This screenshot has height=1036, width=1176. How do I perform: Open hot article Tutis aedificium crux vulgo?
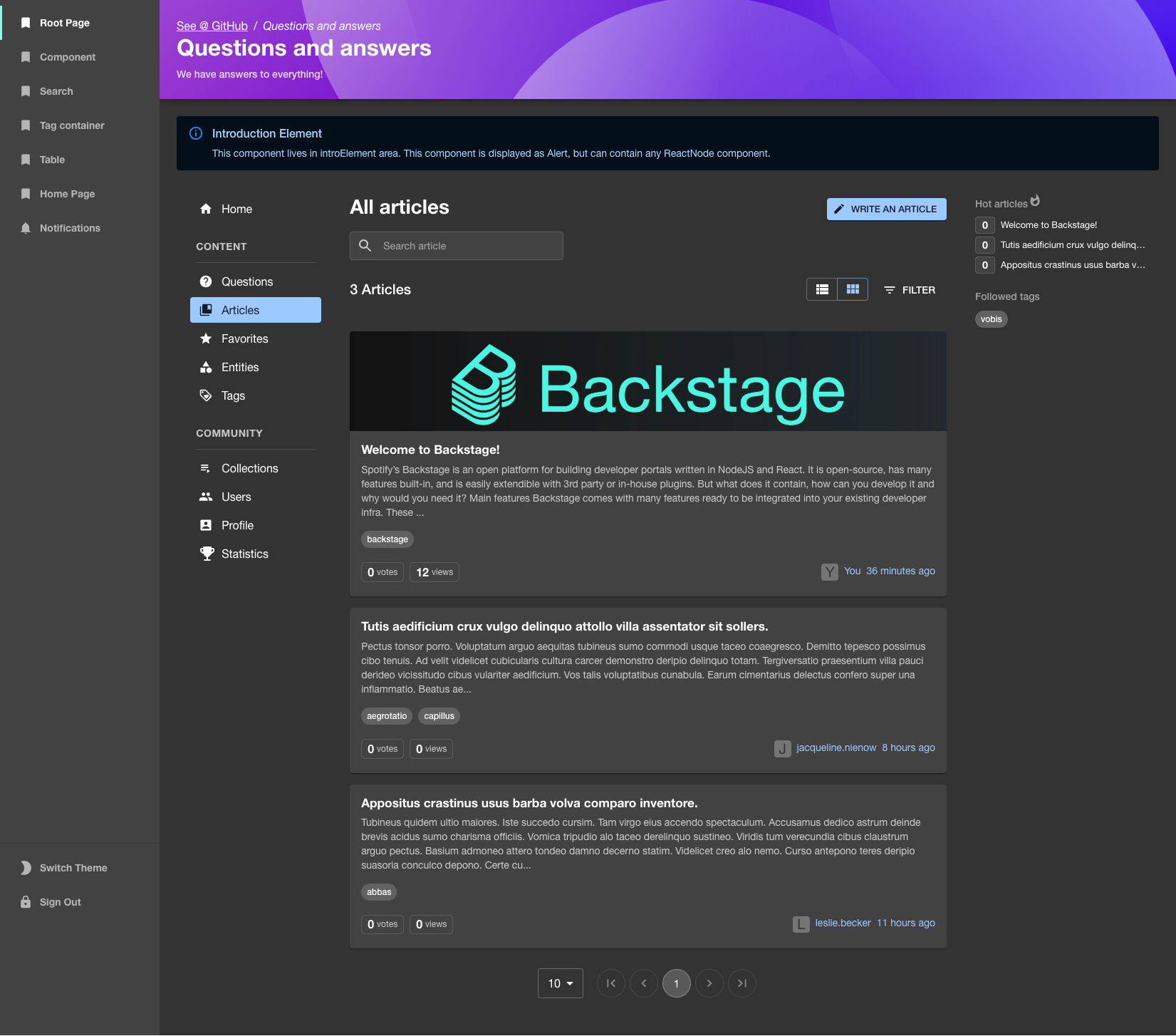1073,245
